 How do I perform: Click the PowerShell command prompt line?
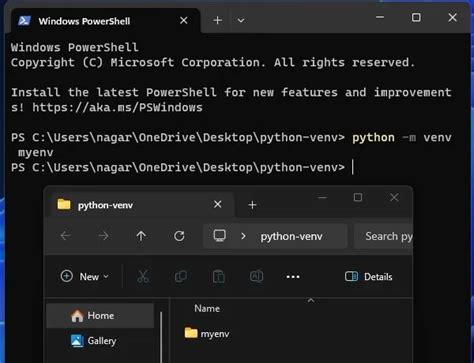[x=182, y=167]
